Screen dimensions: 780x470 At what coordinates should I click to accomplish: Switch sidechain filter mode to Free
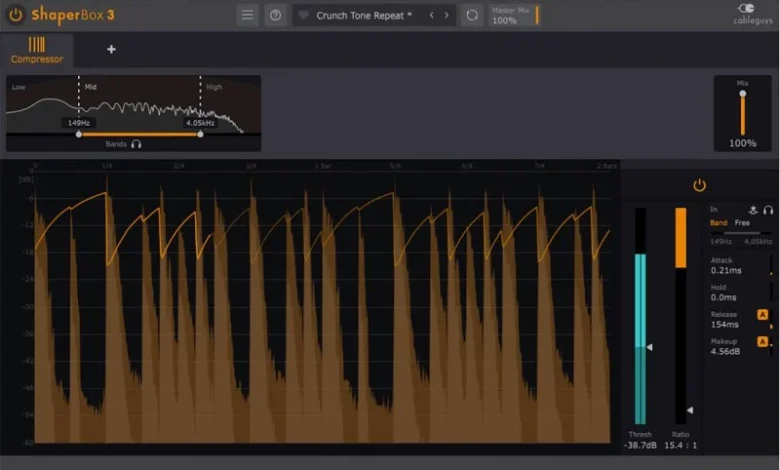(x=742, y=223)
